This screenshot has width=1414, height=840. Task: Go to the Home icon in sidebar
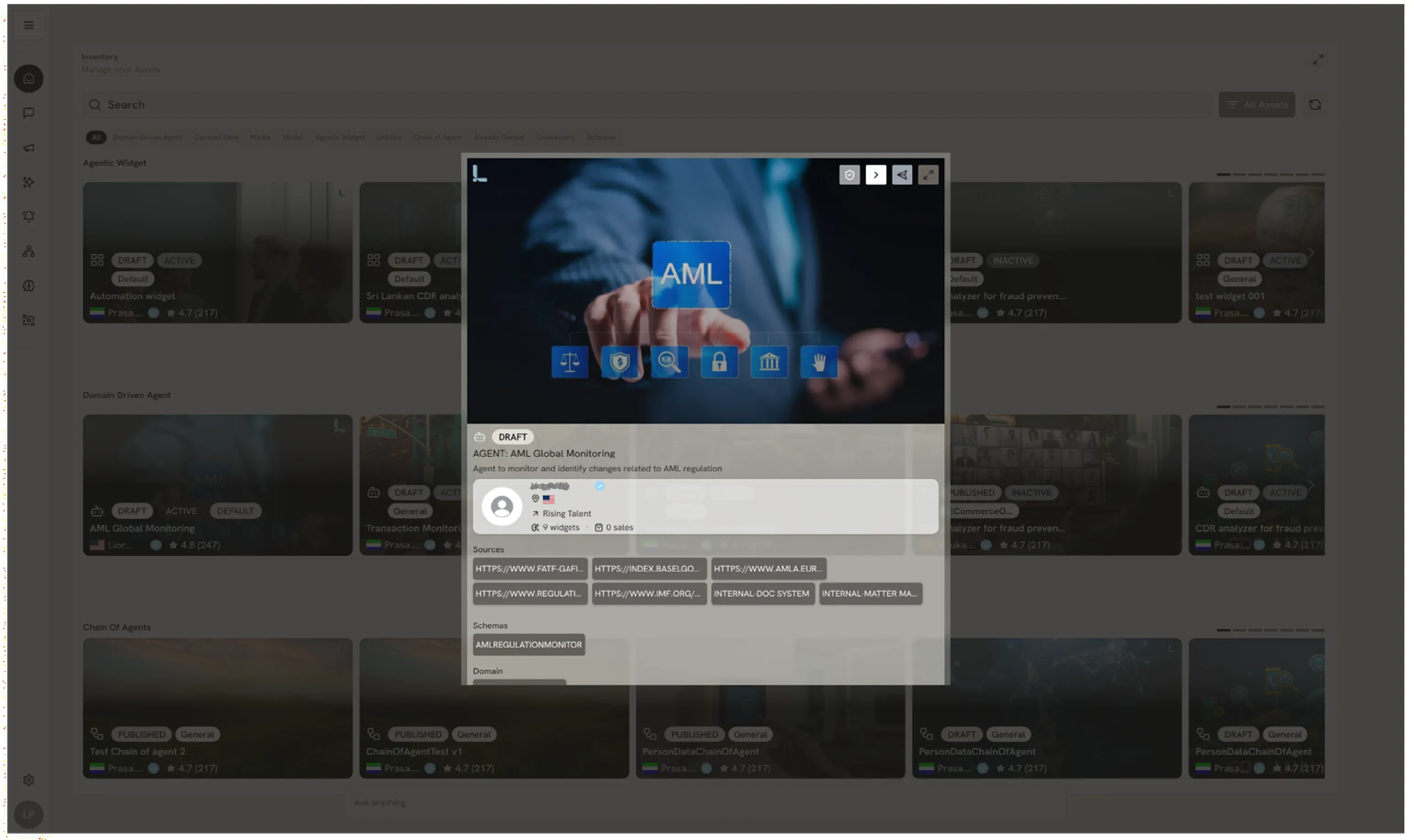point(28,79)
